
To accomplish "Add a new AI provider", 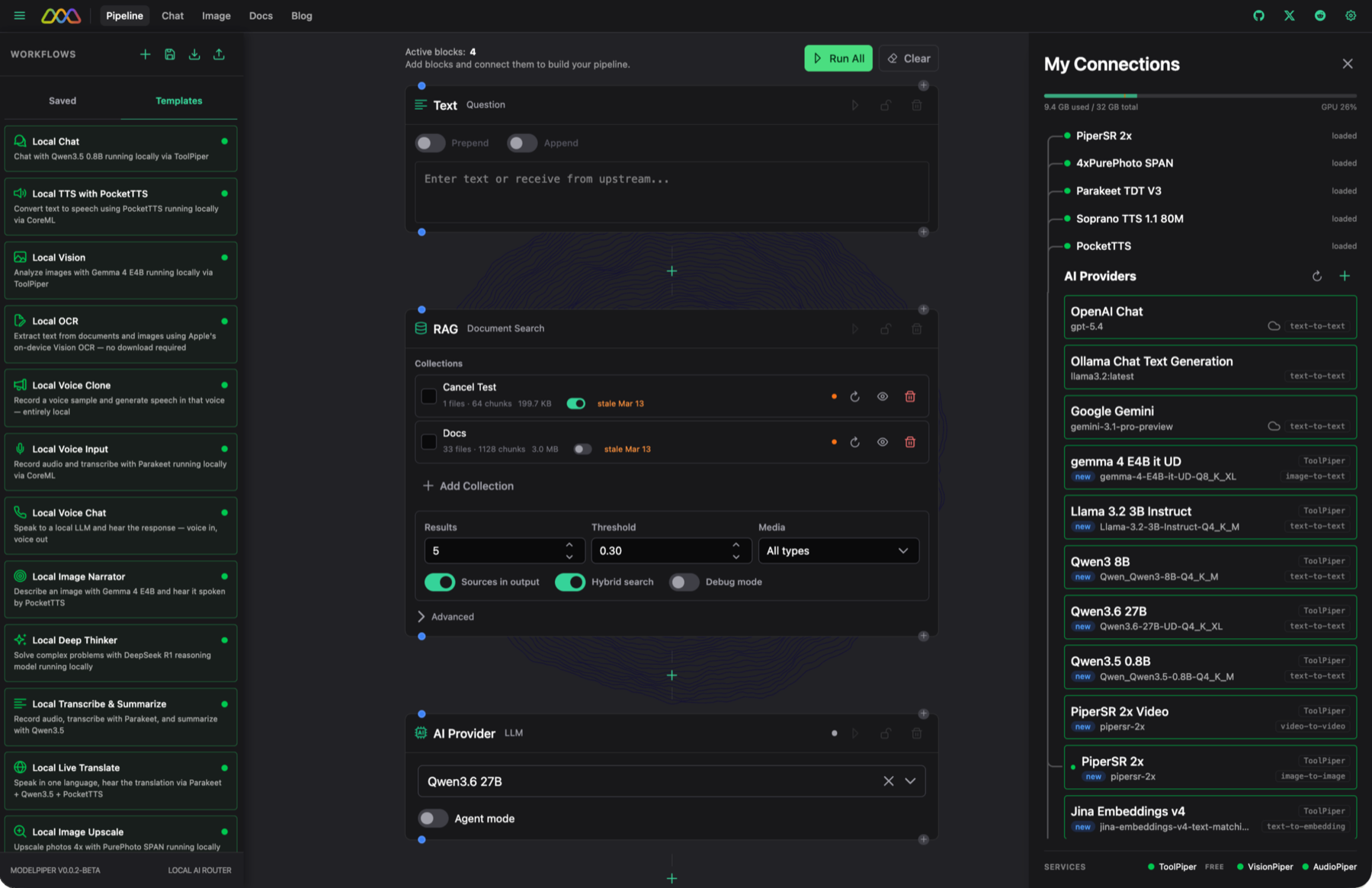I will click(x=1345, y=276).
